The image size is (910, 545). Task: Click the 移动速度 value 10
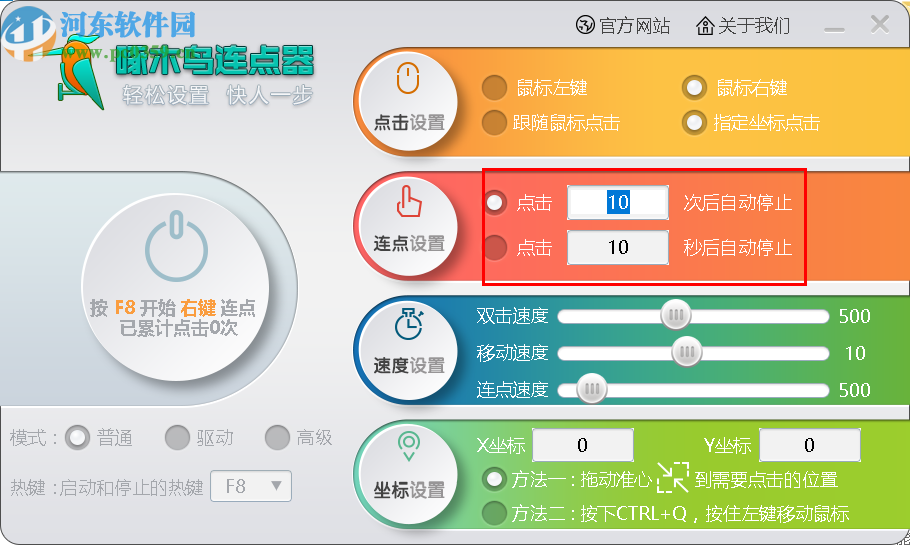(x=855, y=353)
